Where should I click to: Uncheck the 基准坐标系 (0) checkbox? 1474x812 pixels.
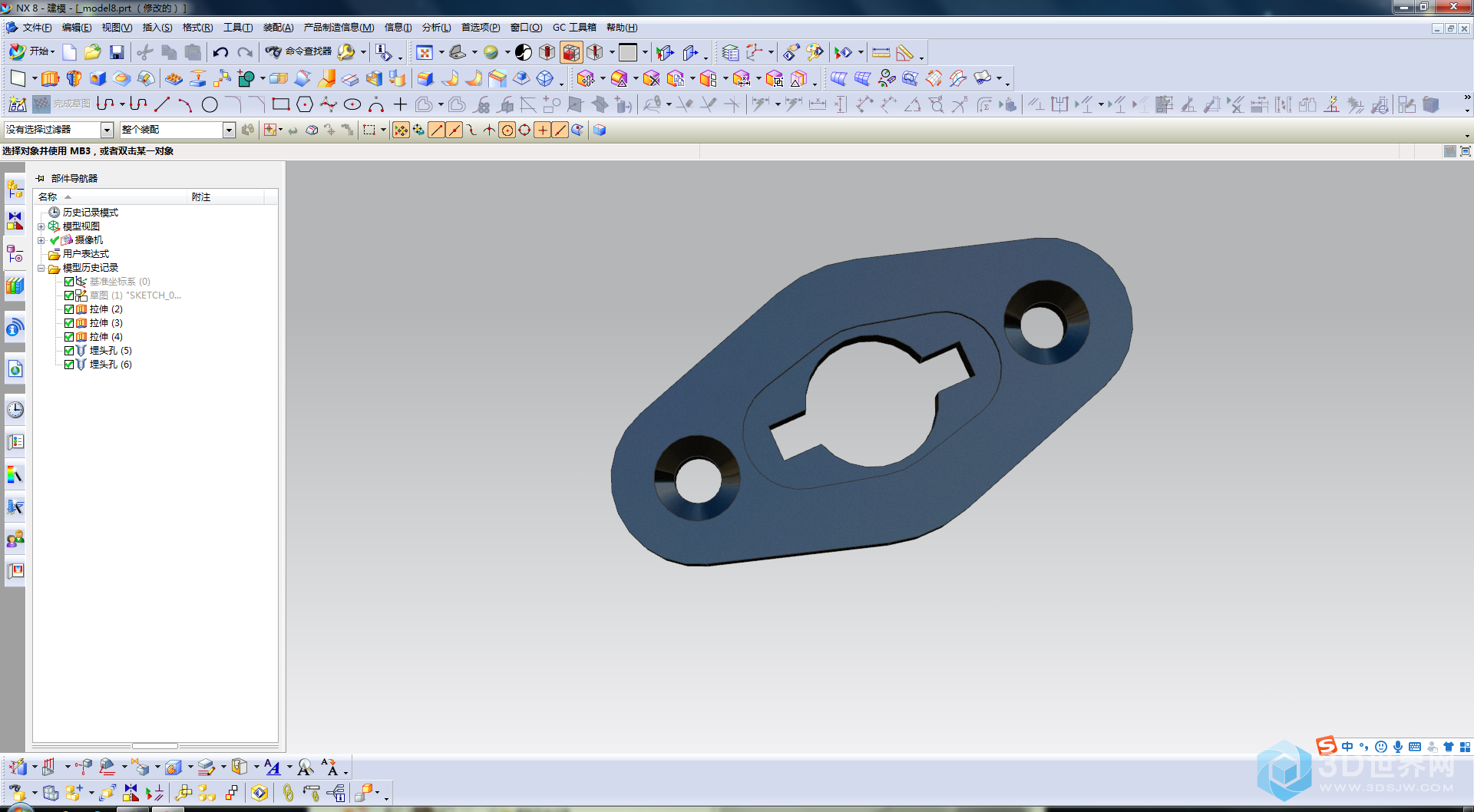(x=69, y=282)
